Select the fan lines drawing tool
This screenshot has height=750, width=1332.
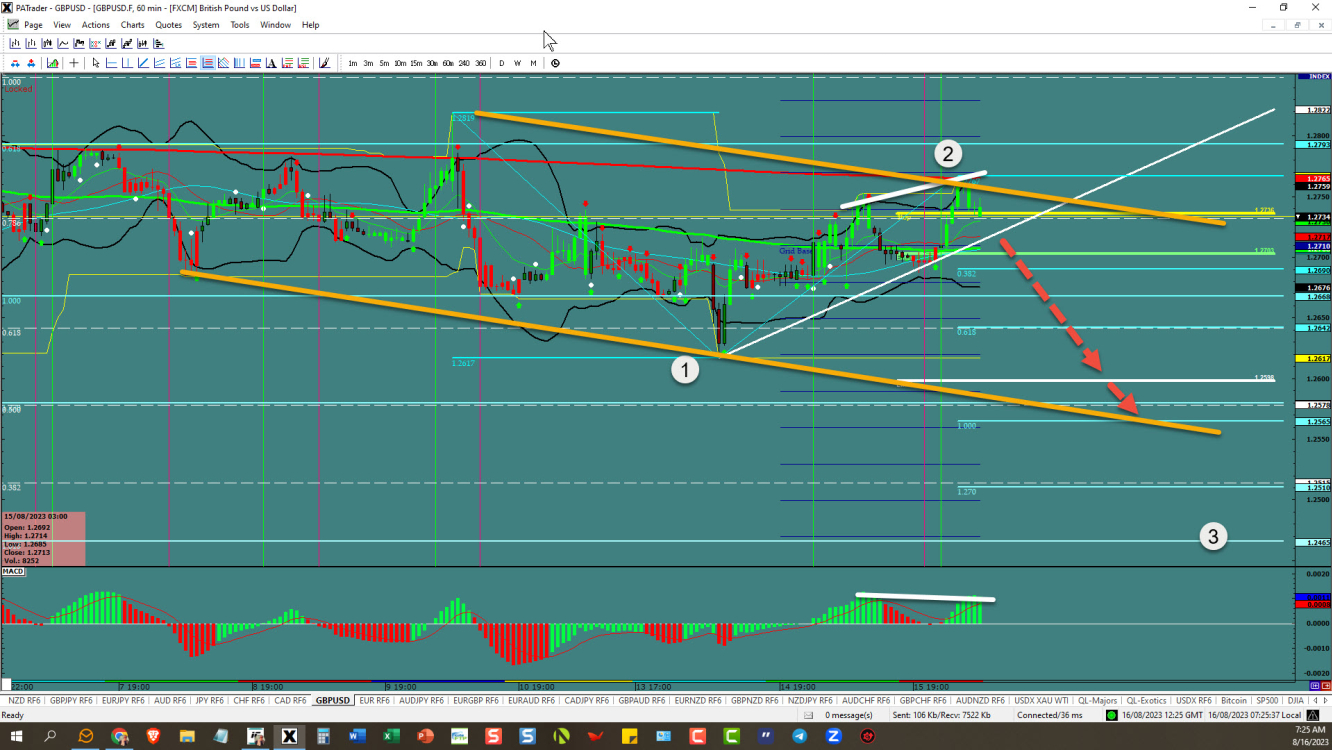pyautogui.click(x=223, y=63)
